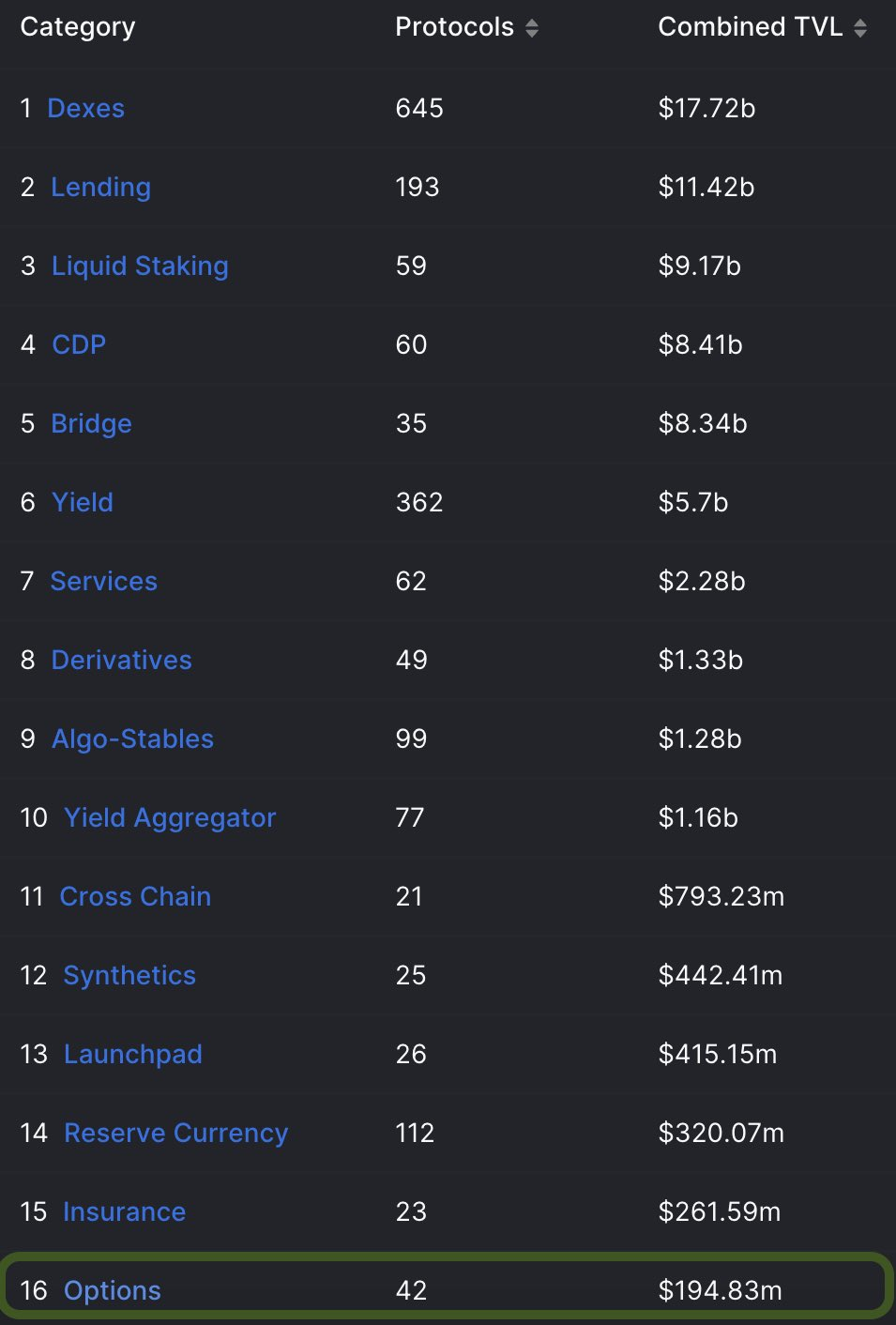Open the Services category page
Image resolution: width=896 pixels, height=1325 pixels.
pyautogui.click(x=104, y=581)
